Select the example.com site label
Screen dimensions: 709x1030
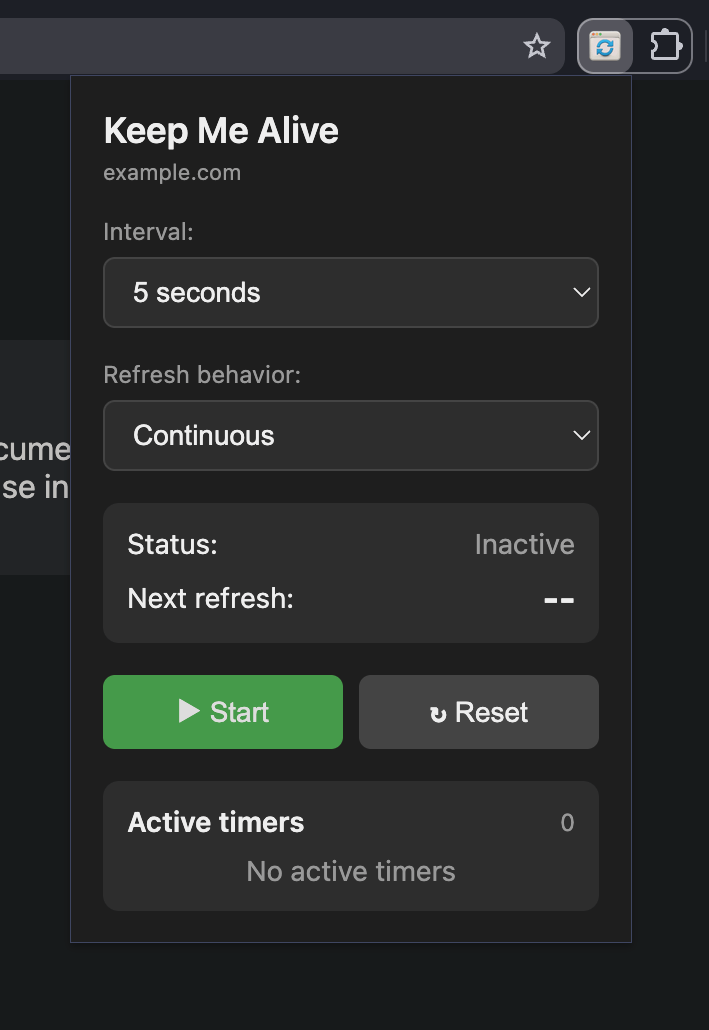coord(171,172)
